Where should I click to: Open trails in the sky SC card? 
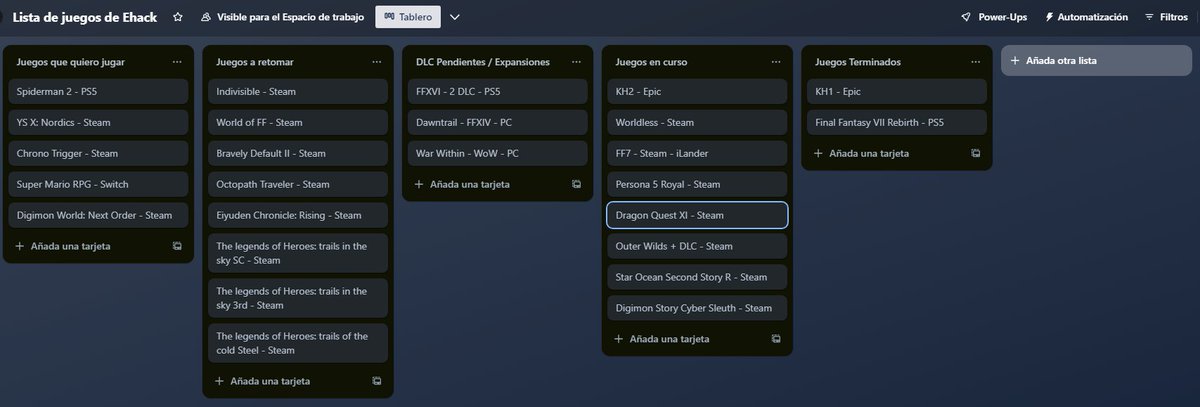click(x=298, y=253)
